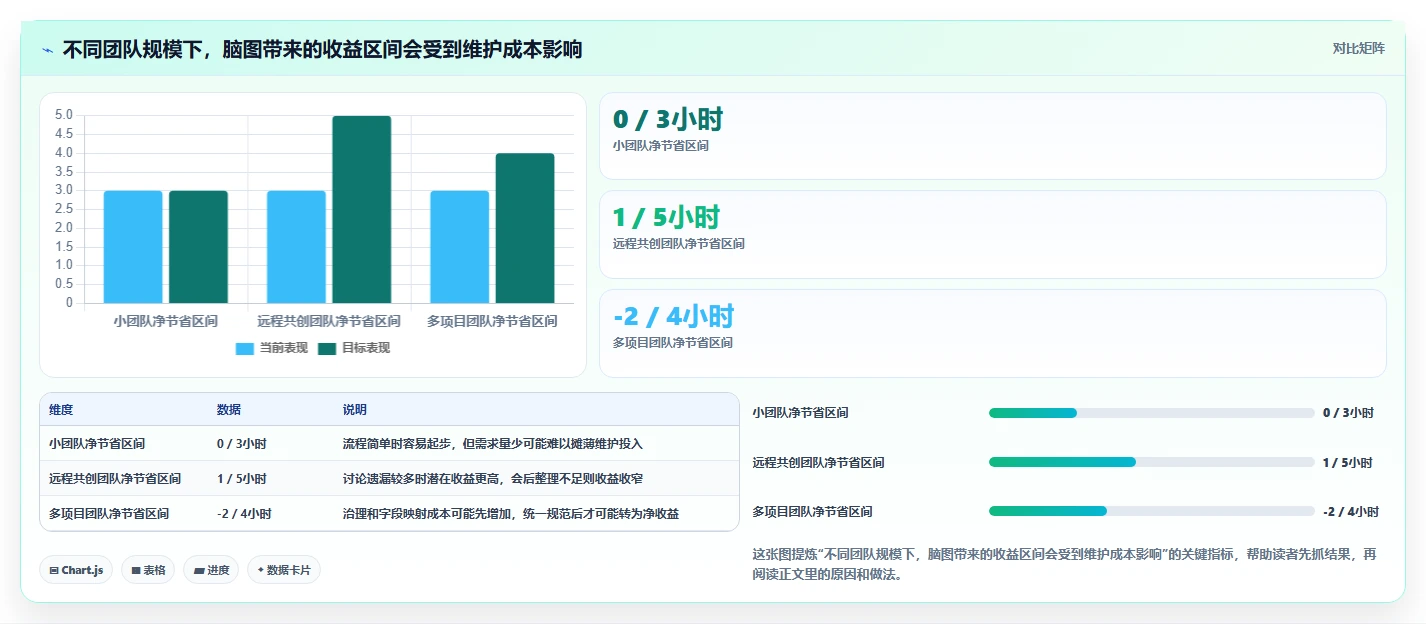Image resolution: width=1426 pixels, height=624 pixels.
Task: Click the progress label 小团队净节省区间
Action: point(800,413)
